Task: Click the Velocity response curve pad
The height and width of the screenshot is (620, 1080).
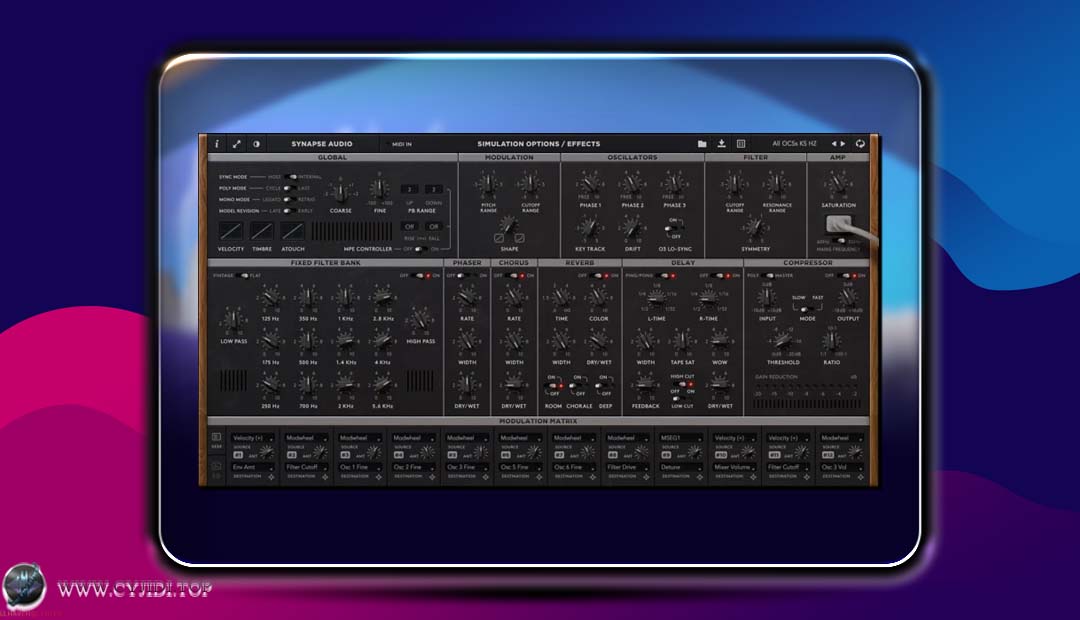Action: pos(230,231)
